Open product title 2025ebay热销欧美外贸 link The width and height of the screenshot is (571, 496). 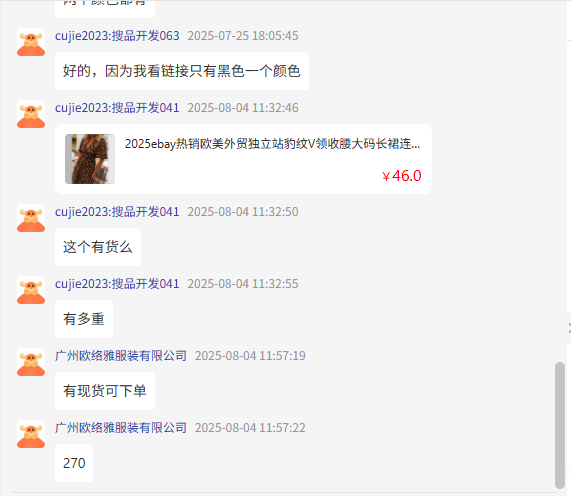(x=272, y=144)
